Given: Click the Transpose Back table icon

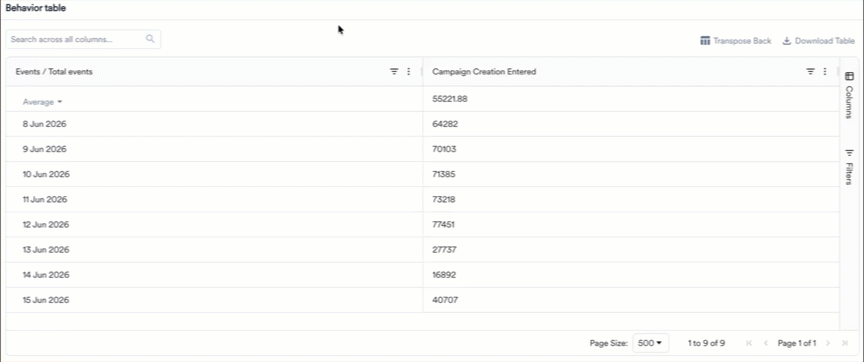Looking at the screenshot, I should click(x=705, y=41).
